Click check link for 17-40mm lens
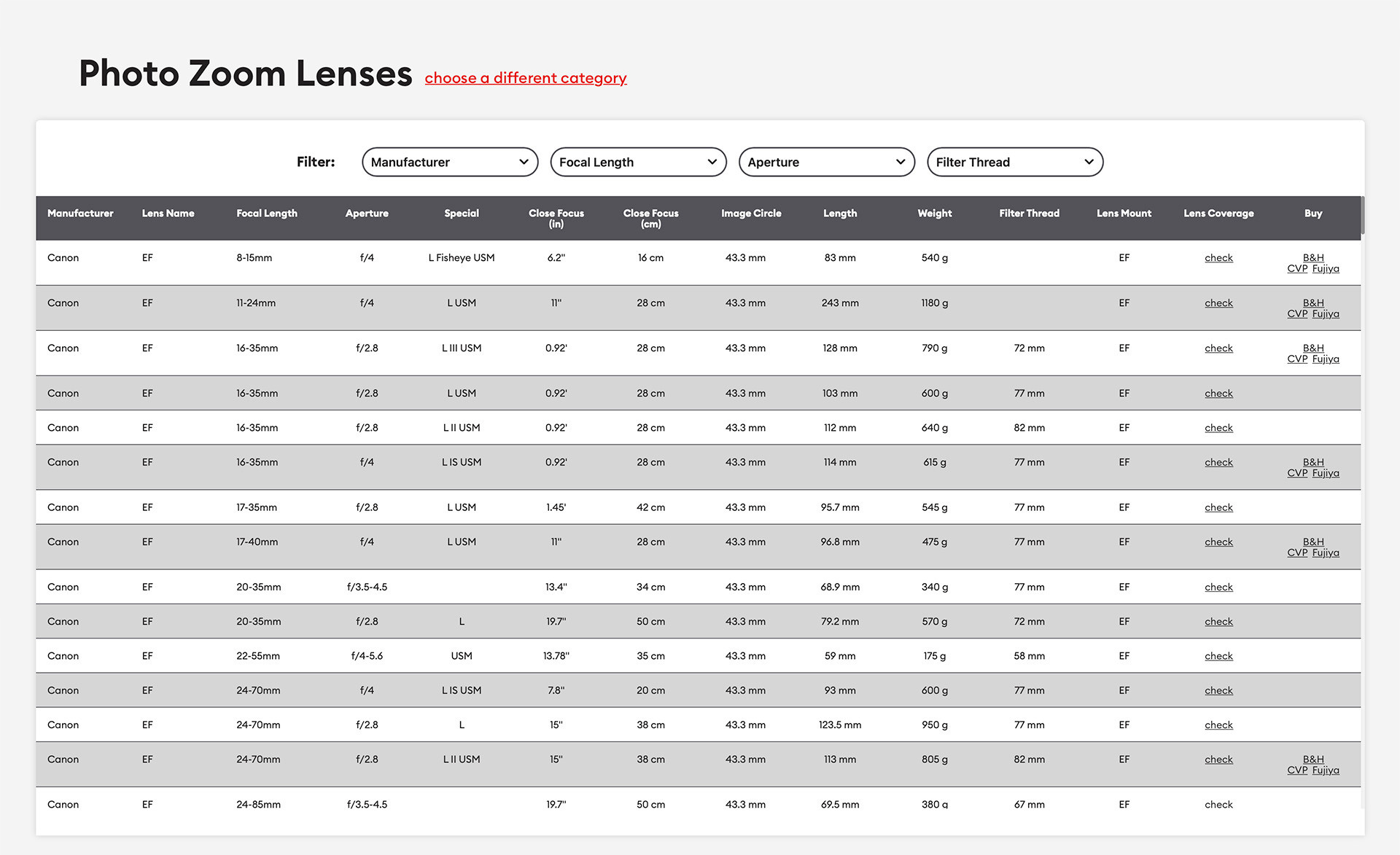Image resolution: width=1400 pixels, height=855 pixels. (1218, 542)
